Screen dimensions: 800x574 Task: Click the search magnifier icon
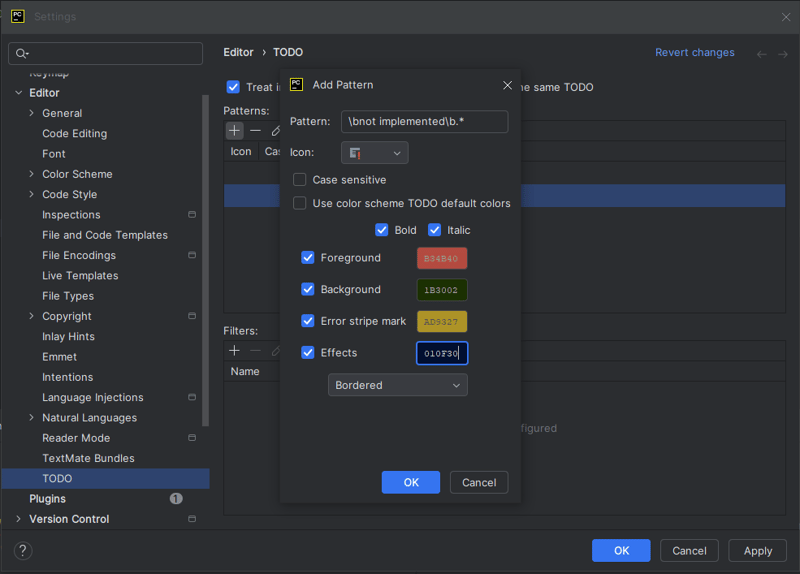[x=22, y=54]
